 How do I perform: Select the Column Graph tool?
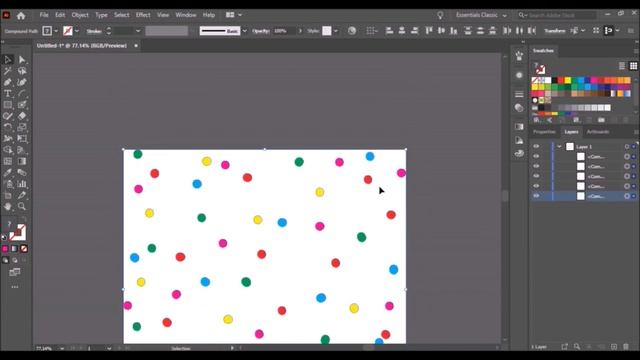(x=22, y=184)
